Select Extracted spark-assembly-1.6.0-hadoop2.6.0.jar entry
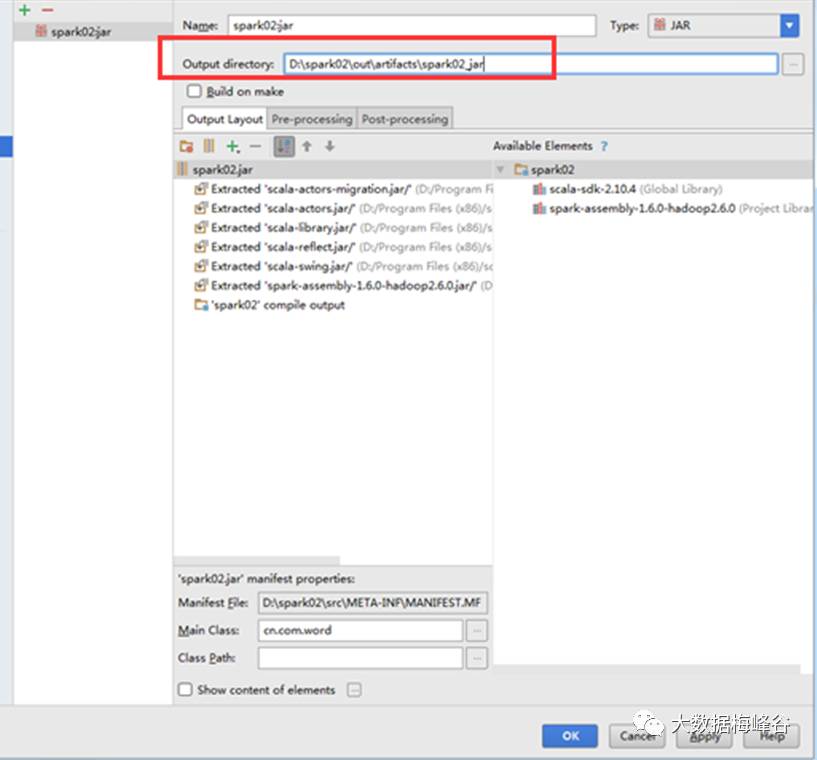817x760 pixels. (342, 285)
